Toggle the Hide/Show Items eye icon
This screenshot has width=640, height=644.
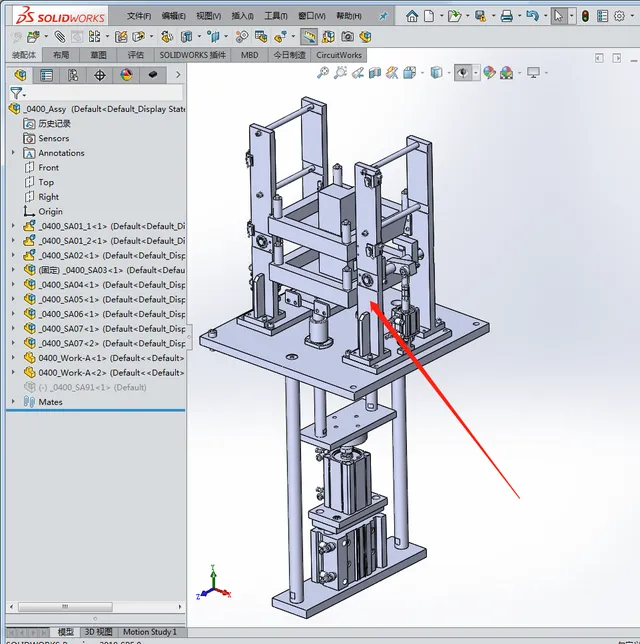coord(463,73)
